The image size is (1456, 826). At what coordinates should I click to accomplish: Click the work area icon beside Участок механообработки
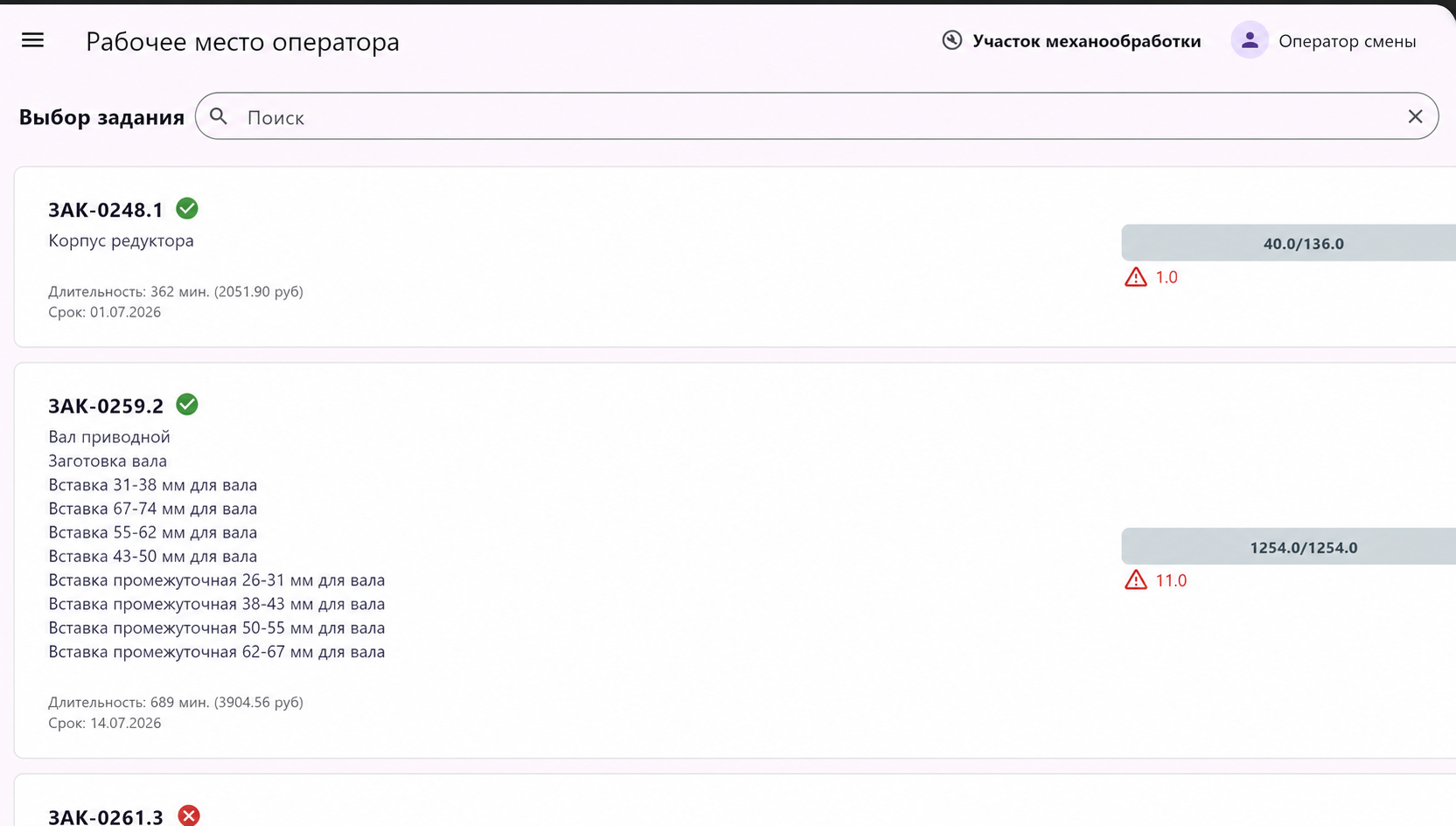(951, 40)
